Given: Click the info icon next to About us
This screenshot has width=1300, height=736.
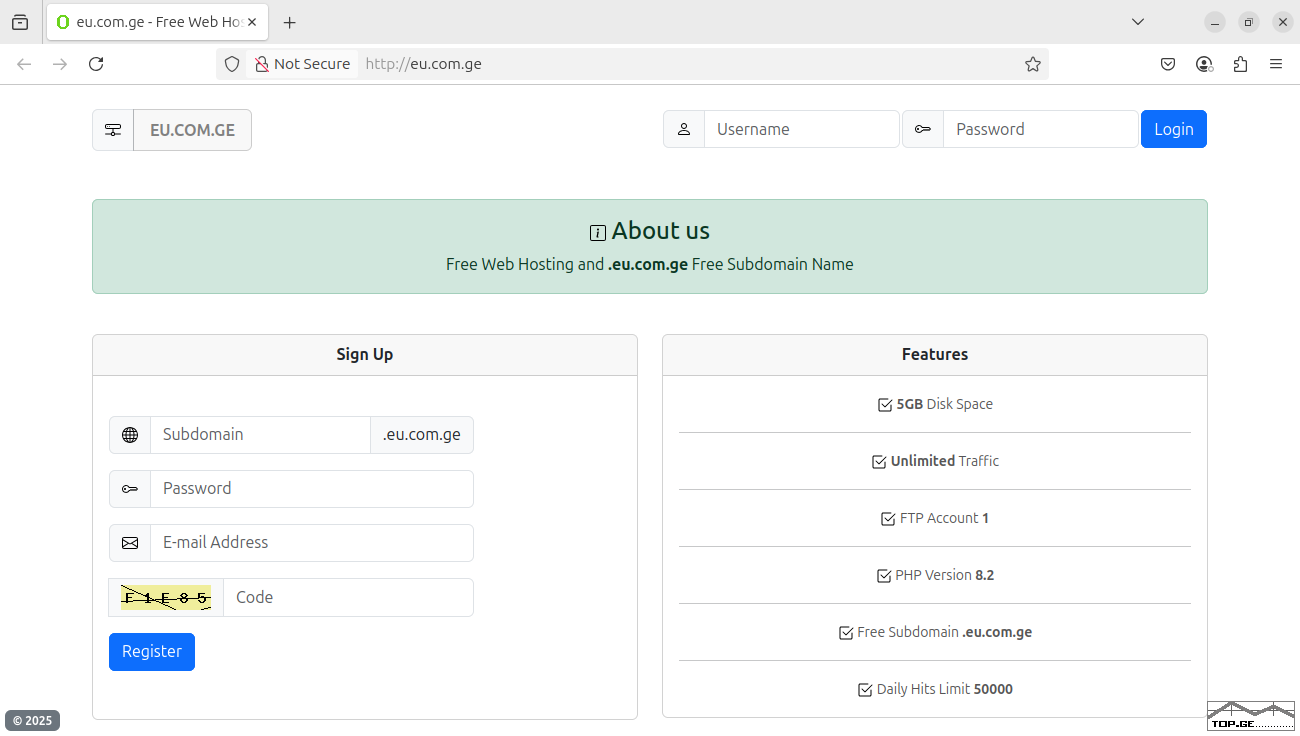Looking at the screenshot, I should [598, 233].
